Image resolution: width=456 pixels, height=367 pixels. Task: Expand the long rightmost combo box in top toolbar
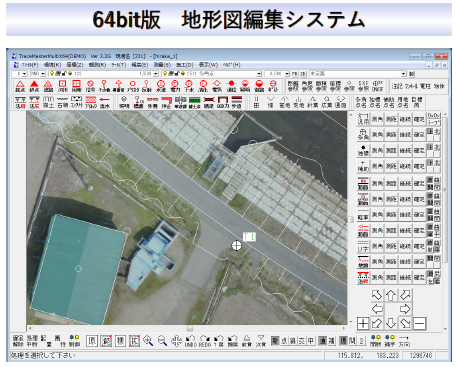tap(404, 74)
